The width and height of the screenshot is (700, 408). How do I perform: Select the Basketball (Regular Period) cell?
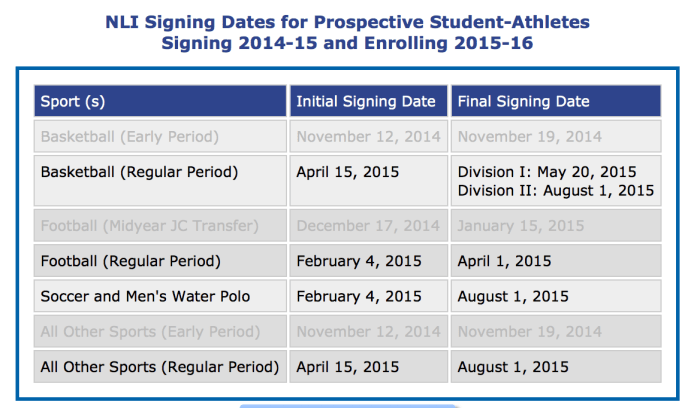pyautogui.click(x=139, y=172)
